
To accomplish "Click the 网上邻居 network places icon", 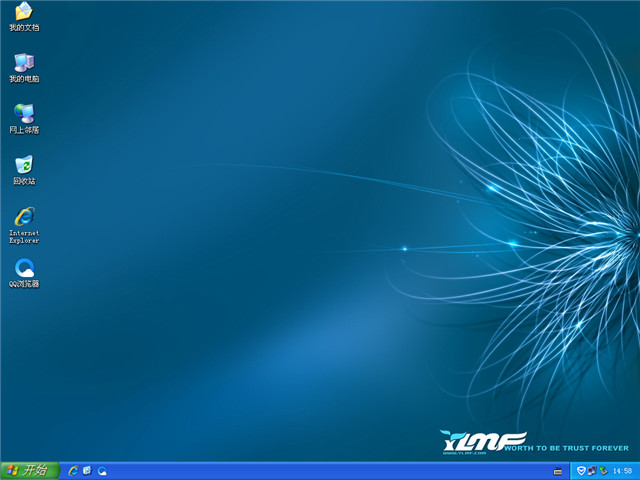I will [24, 114].
